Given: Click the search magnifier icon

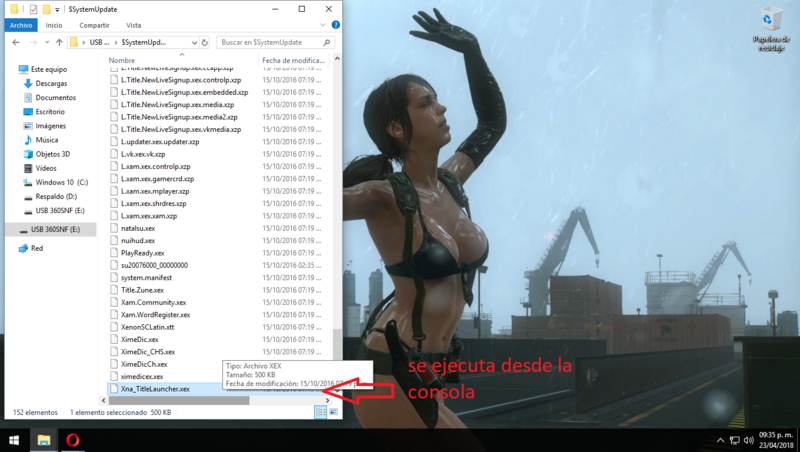Looking at the screenshot, I should pyautogui.click(x=327, y=42).
